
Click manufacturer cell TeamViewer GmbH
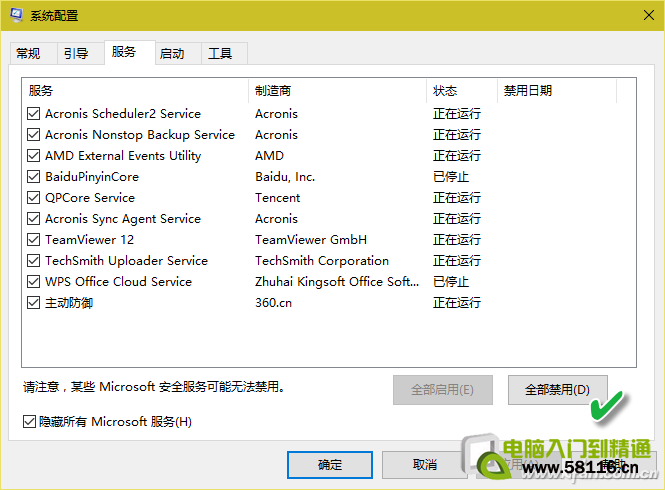click(x=311, y=240)
